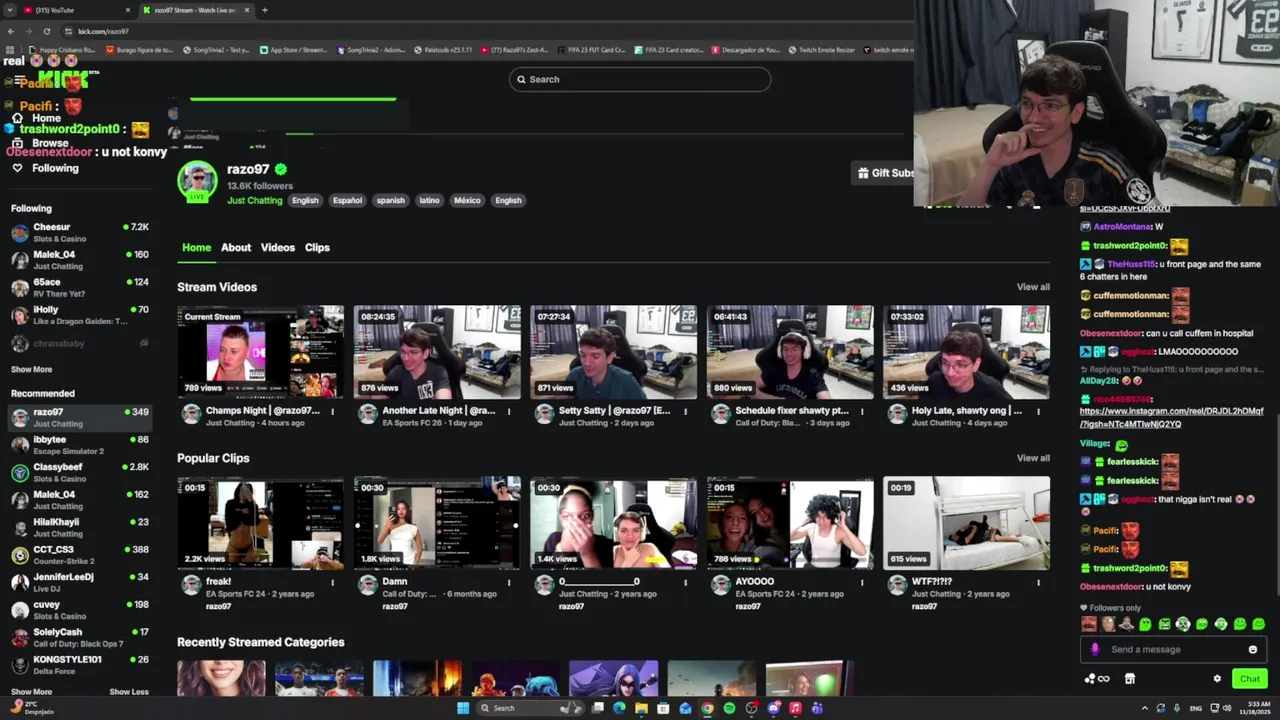Go back with the browser back arrow
Image resolution: width=1280 pixels, height=720 pixels.
point(10,31)
